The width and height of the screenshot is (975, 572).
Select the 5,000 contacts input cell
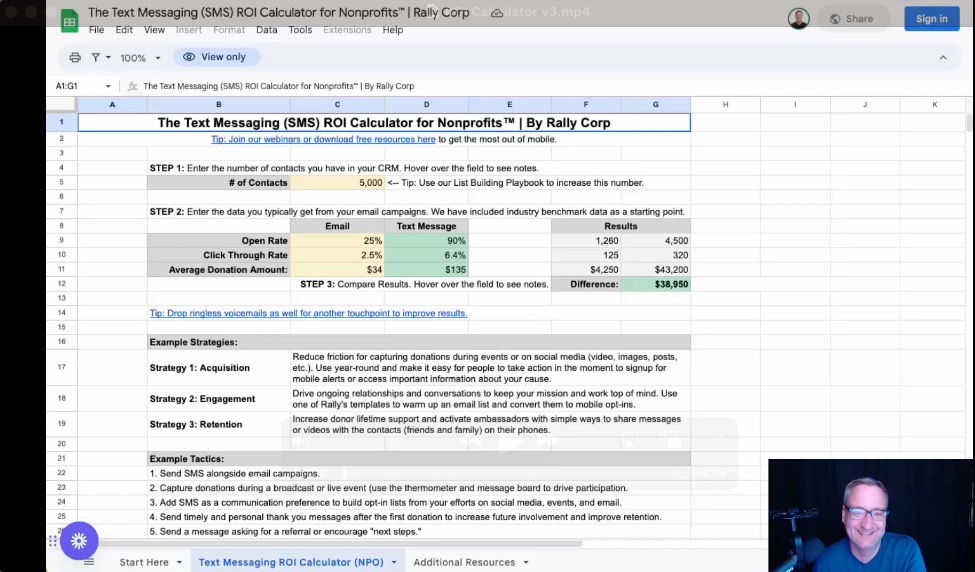[337, 183]
